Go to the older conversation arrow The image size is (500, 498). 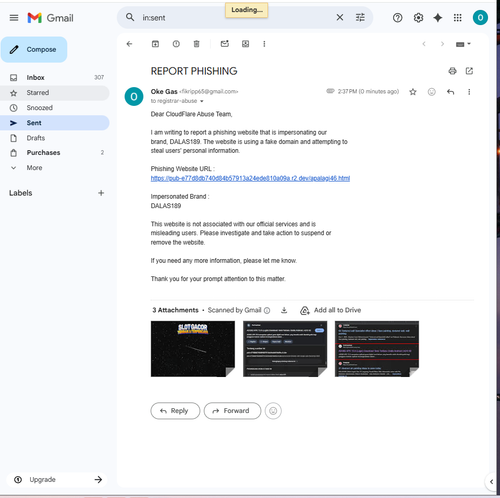pos(442,44)
